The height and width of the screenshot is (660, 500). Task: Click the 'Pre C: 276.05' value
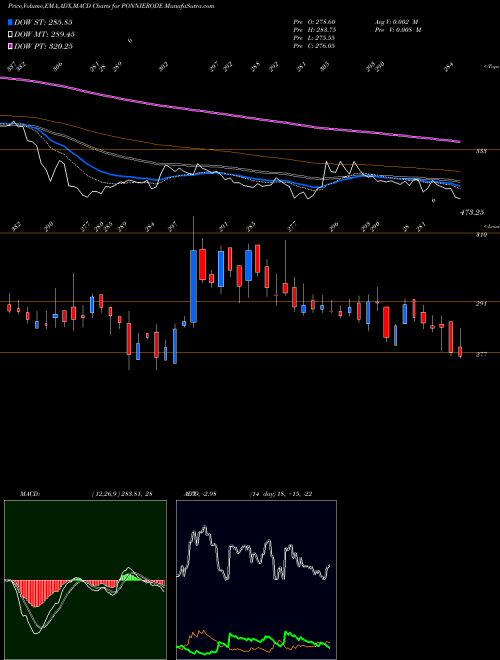(x=314, y=46)
